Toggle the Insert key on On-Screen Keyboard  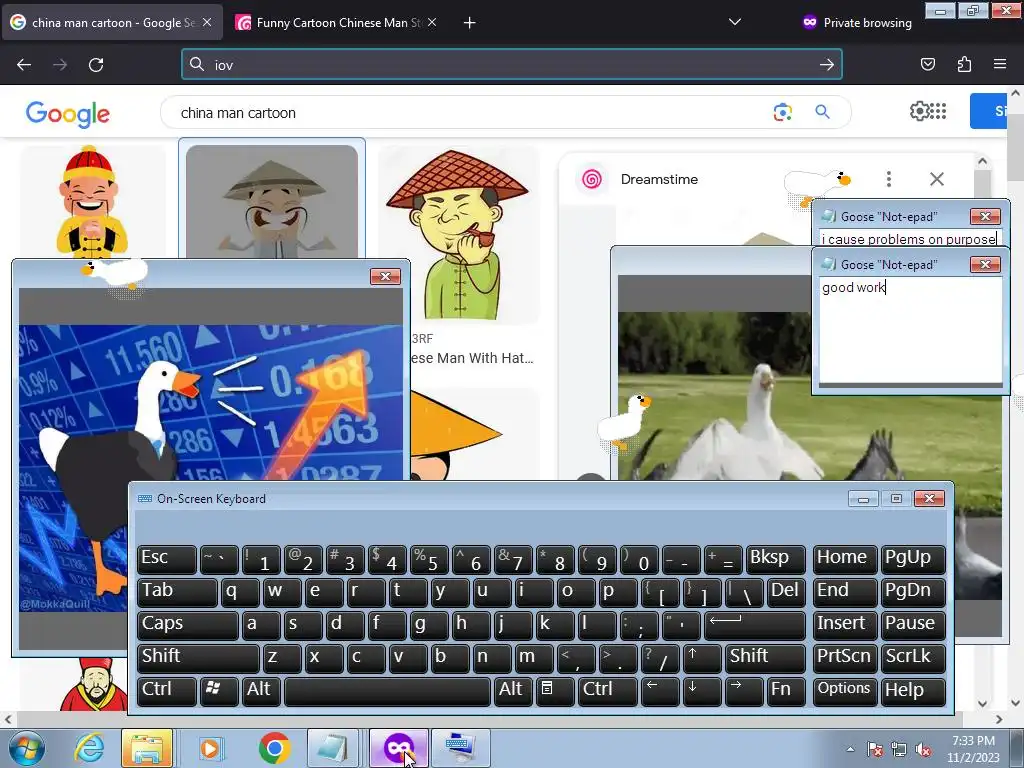click(844, 624)
